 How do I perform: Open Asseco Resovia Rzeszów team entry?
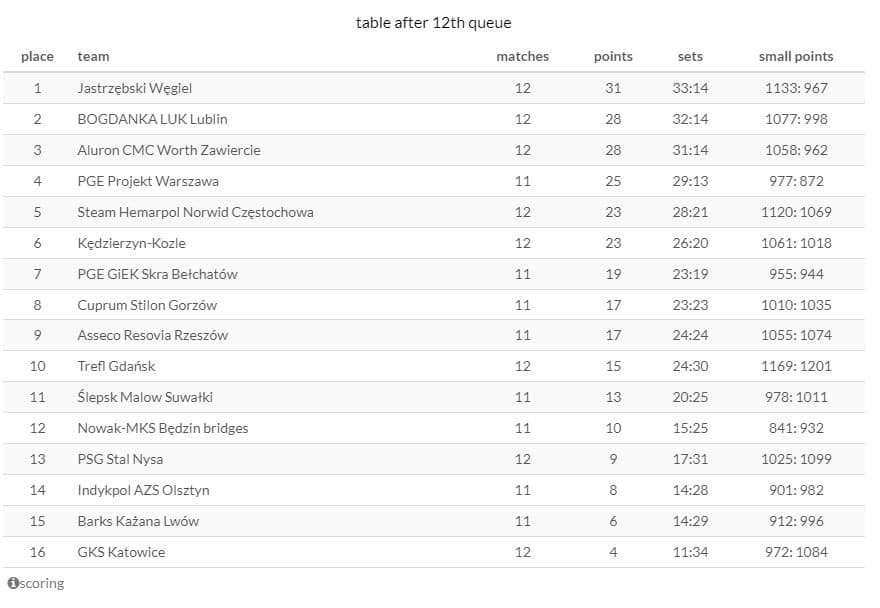[152, 335]
